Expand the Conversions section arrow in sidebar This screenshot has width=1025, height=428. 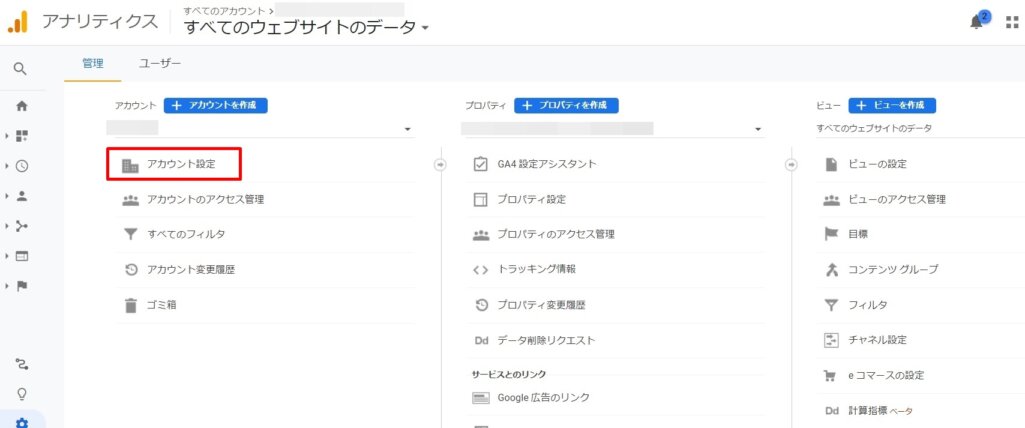point(7,286)
